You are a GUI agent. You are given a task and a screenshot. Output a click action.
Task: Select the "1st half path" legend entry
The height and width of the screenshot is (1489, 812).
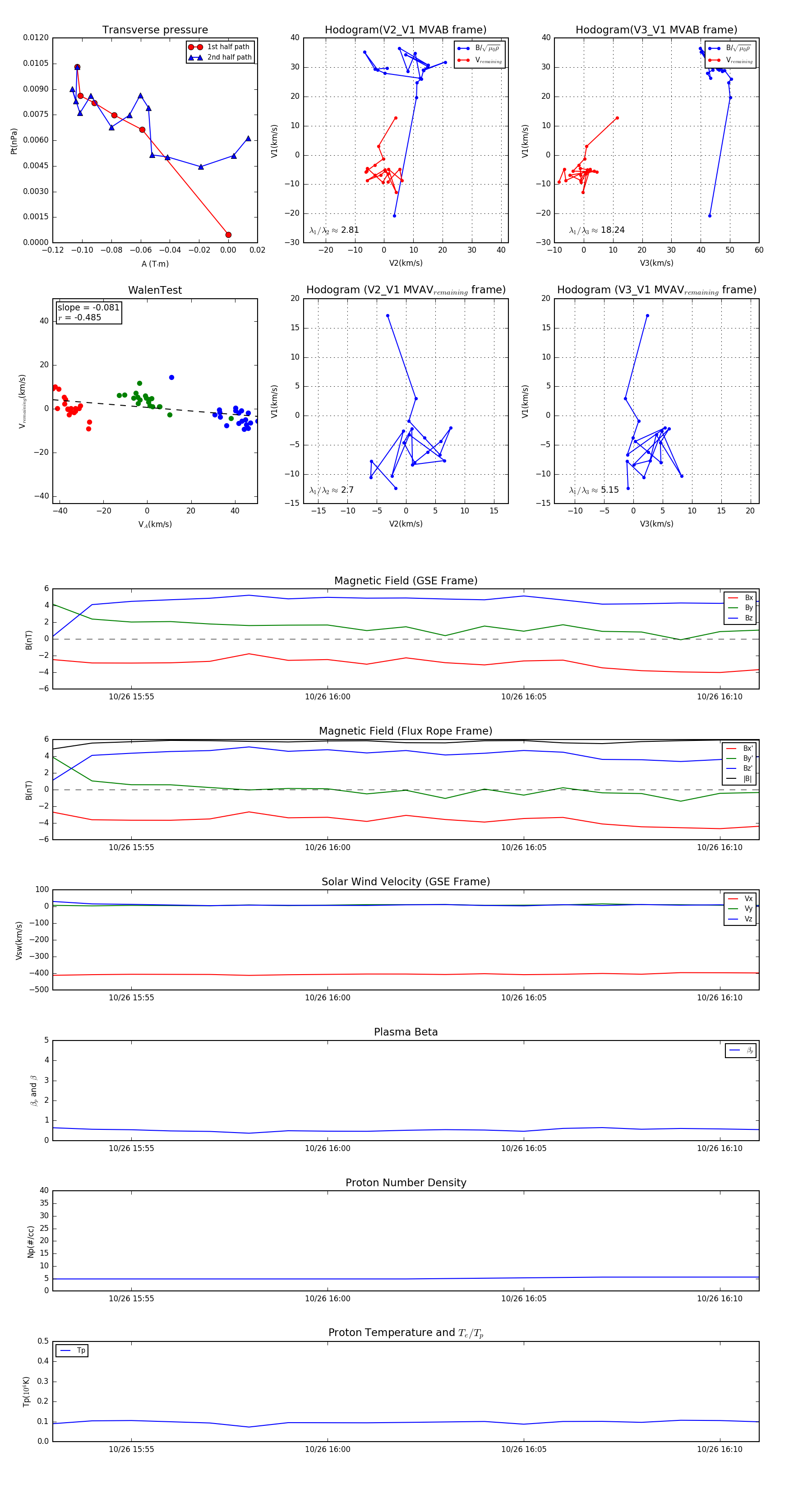[x=219, y=47]
